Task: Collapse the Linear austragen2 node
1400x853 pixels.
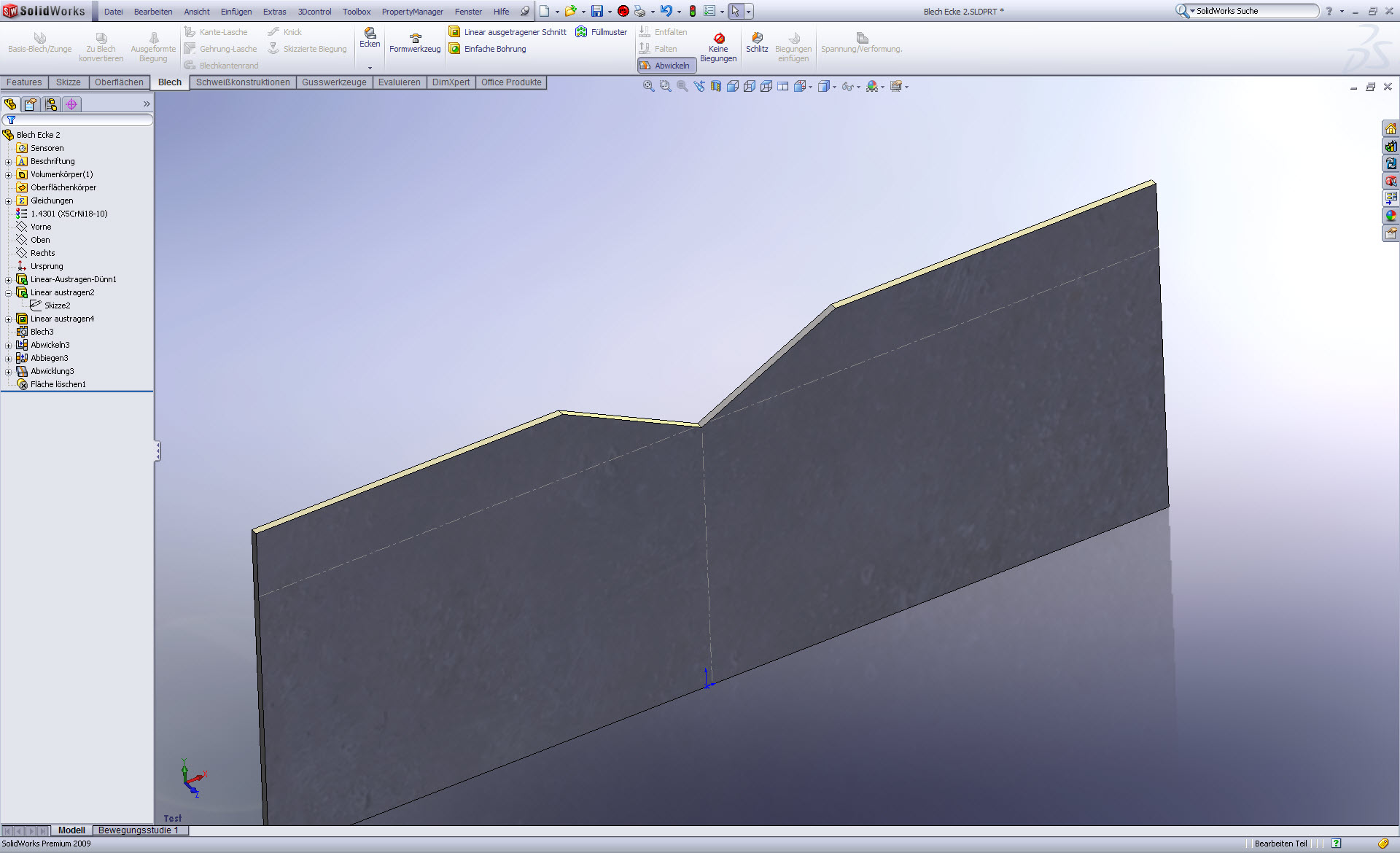Action: click(8, 293)
